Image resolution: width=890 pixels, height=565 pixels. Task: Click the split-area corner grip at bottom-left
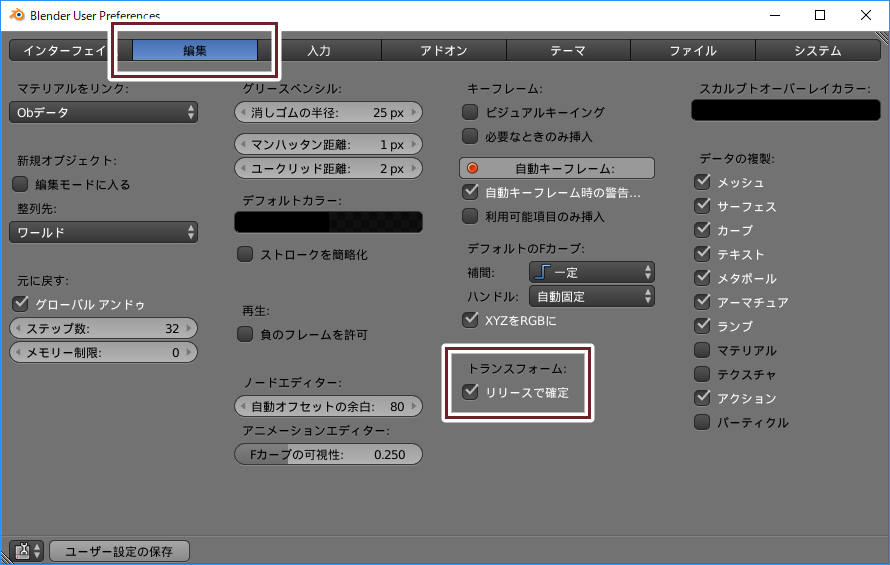5,556
